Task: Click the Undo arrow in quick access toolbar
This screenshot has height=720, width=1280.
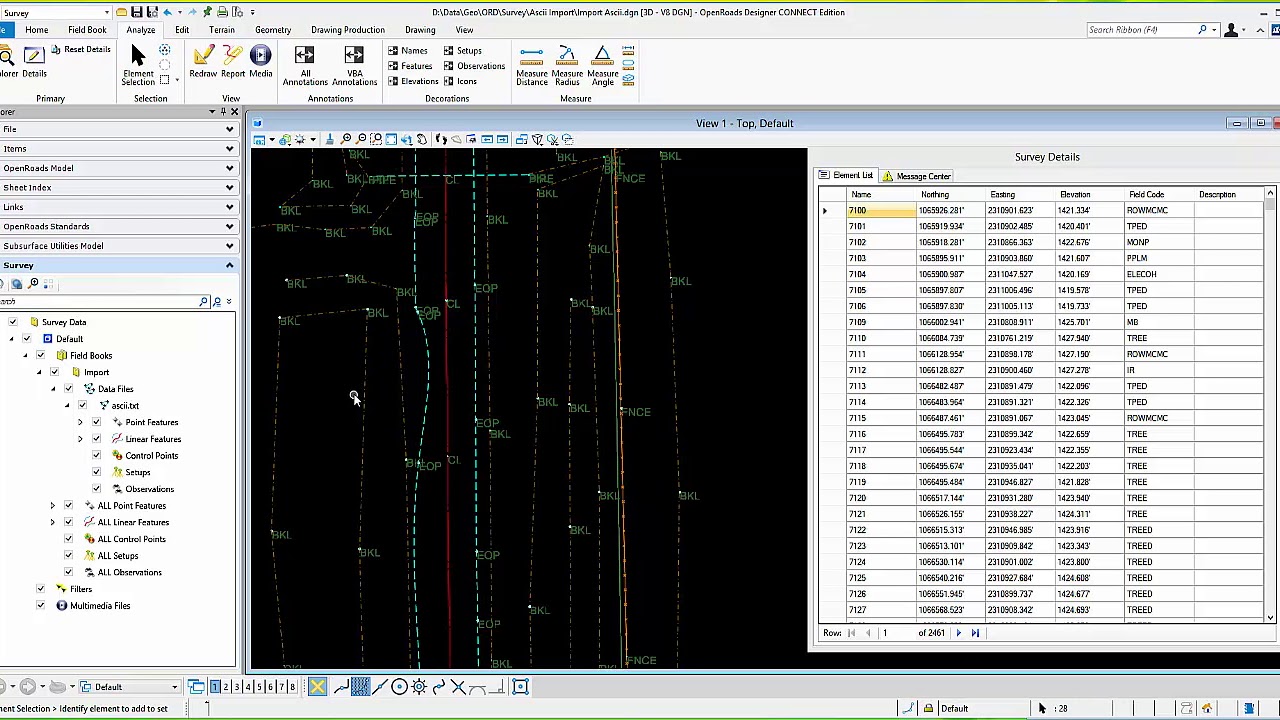Action: coord(166,12)
